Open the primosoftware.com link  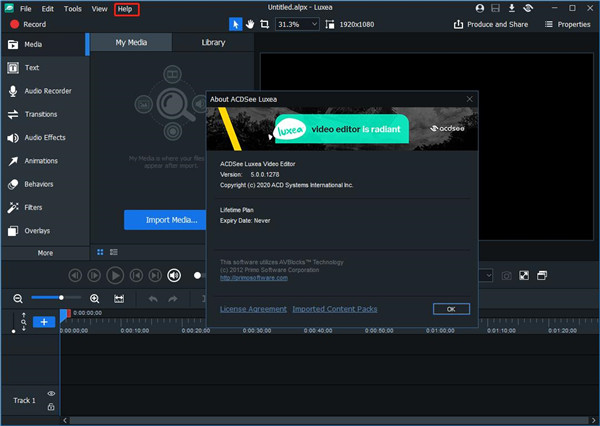pos(254,278)
